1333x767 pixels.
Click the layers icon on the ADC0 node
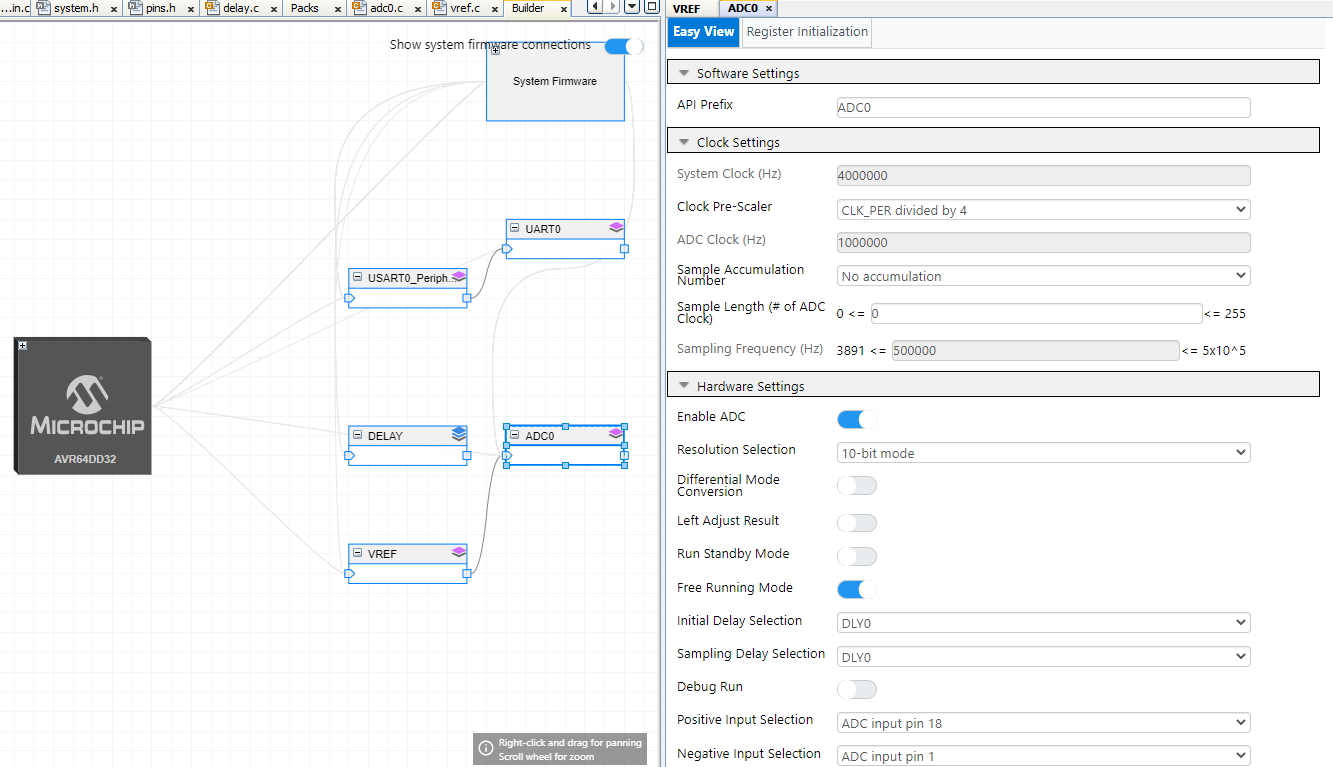tap(616, 434)
